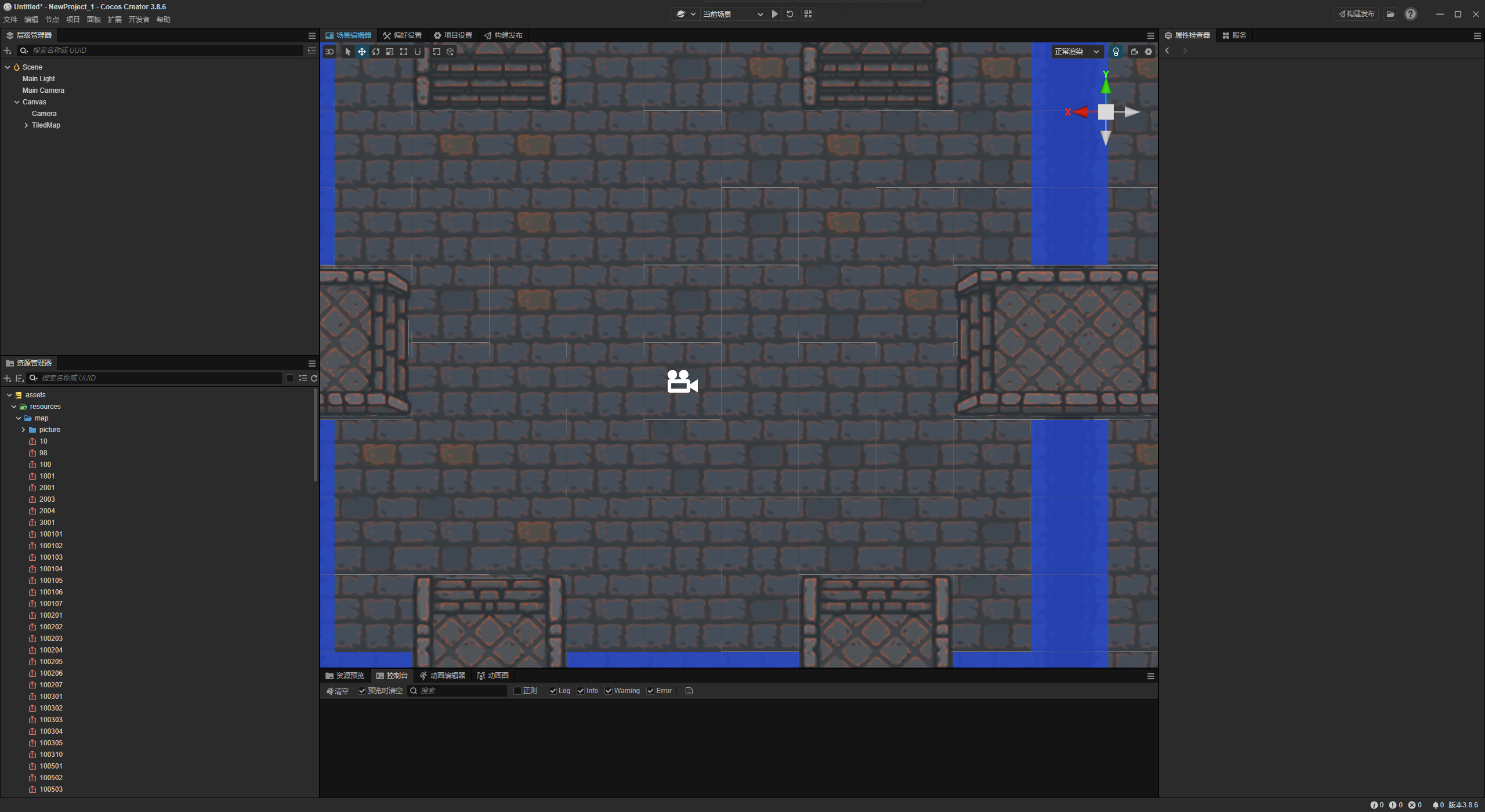Open the 节点 menu
The width and height of the screenshot is (1485, 812).
[x=52, y=20]
